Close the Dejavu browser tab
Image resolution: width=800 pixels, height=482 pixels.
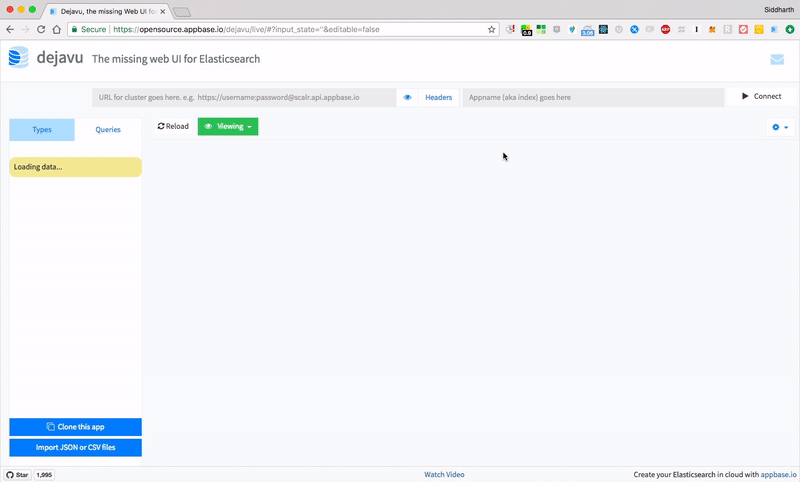coord(163,11)
